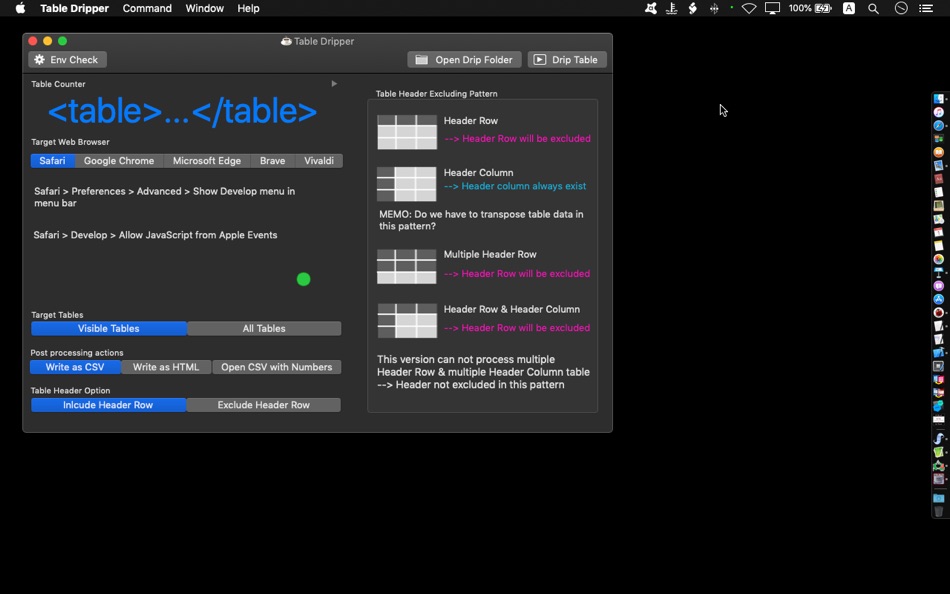Toggle Open CSV with Numbers option

click(276, 367)
